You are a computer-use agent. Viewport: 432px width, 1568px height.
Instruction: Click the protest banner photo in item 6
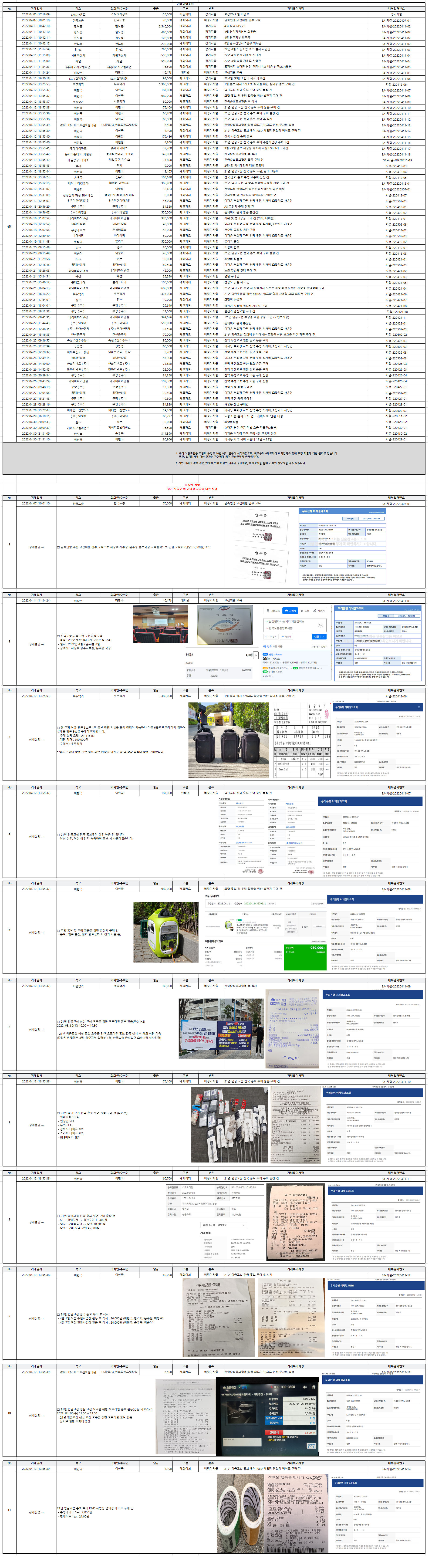pyautogui.click(x=219, y=1028)
